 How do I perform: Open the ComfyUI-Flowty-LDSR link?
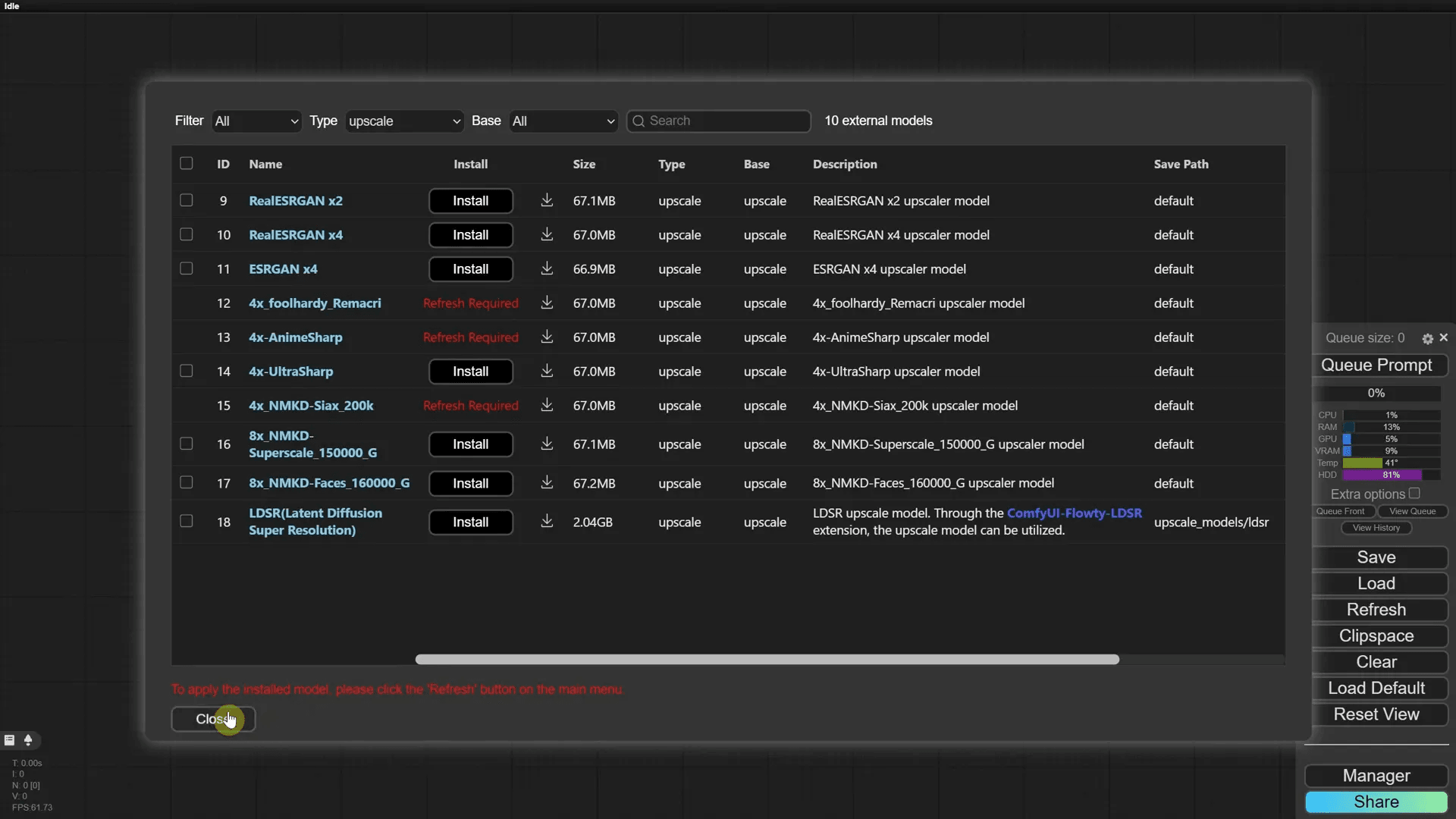1074,513
